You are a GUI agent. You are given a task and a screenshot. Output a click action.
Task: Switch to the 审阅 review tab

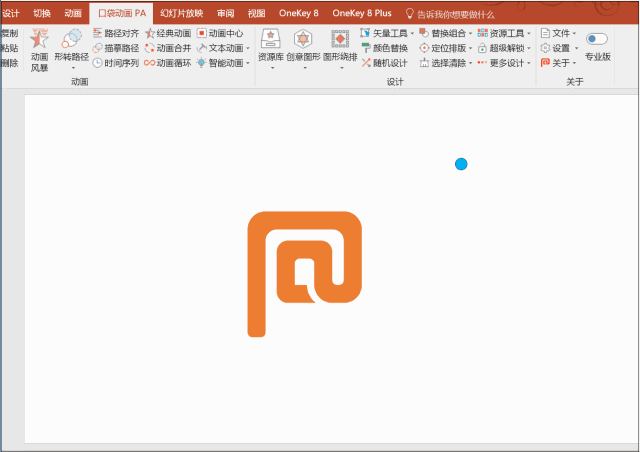pyautogui.click(x=225, y=13)
